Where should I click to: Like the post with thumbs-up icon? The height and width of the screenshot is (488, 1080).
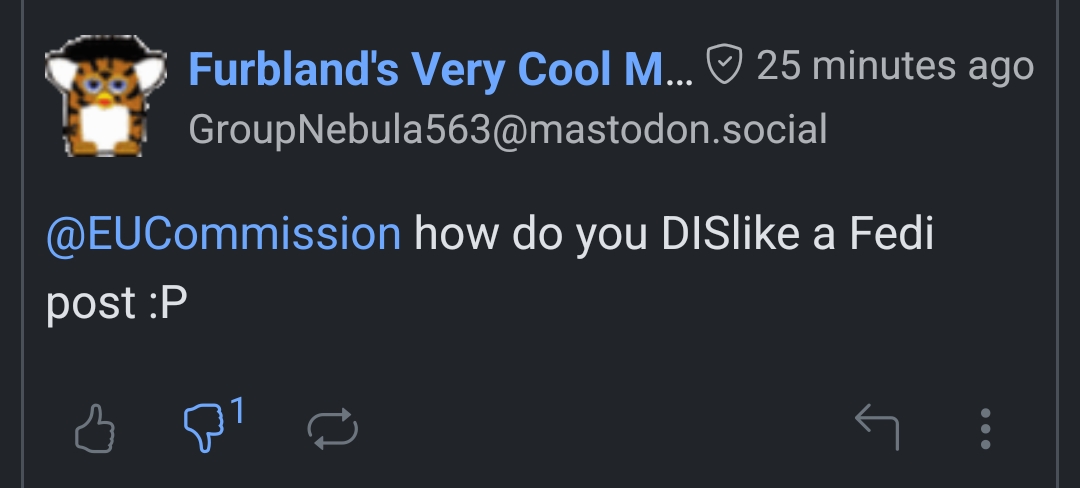click(x=96, y=430)
